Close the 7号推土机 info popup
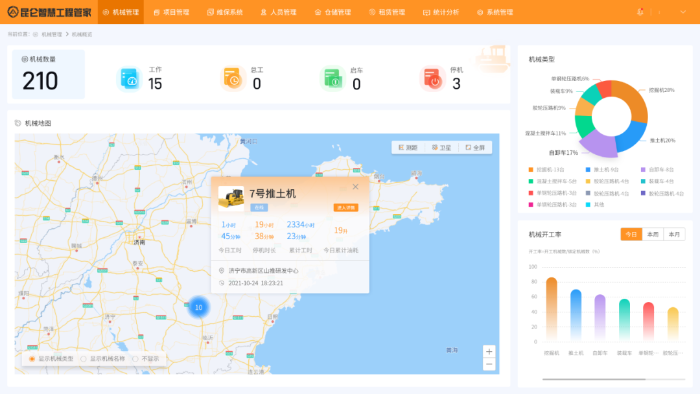Viewport: 700px width, 394px height. (x=355, y=187)
